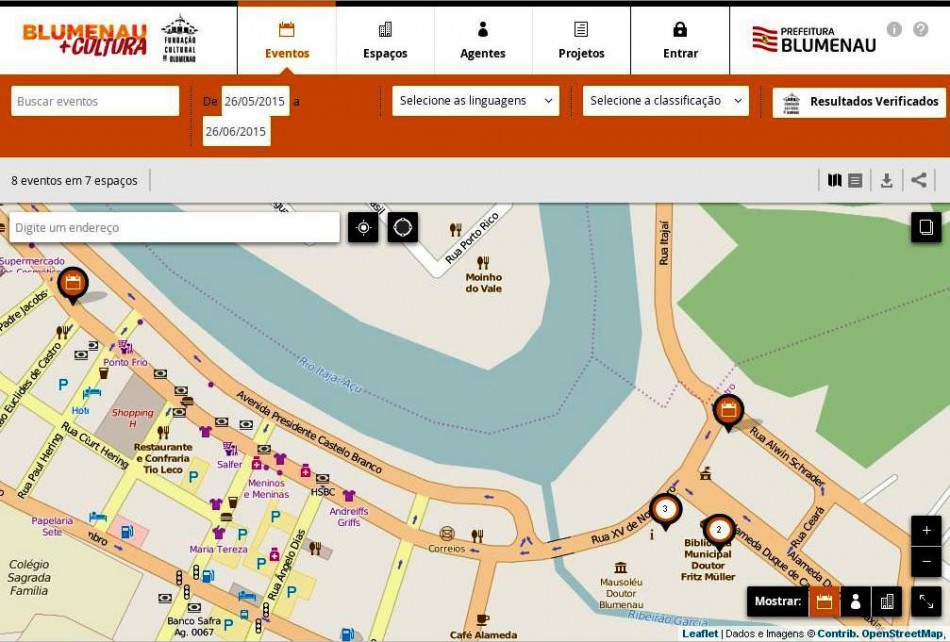Open the Agentes tab
The height and width of the screenshot is (642, 950).
coord(482,40)
